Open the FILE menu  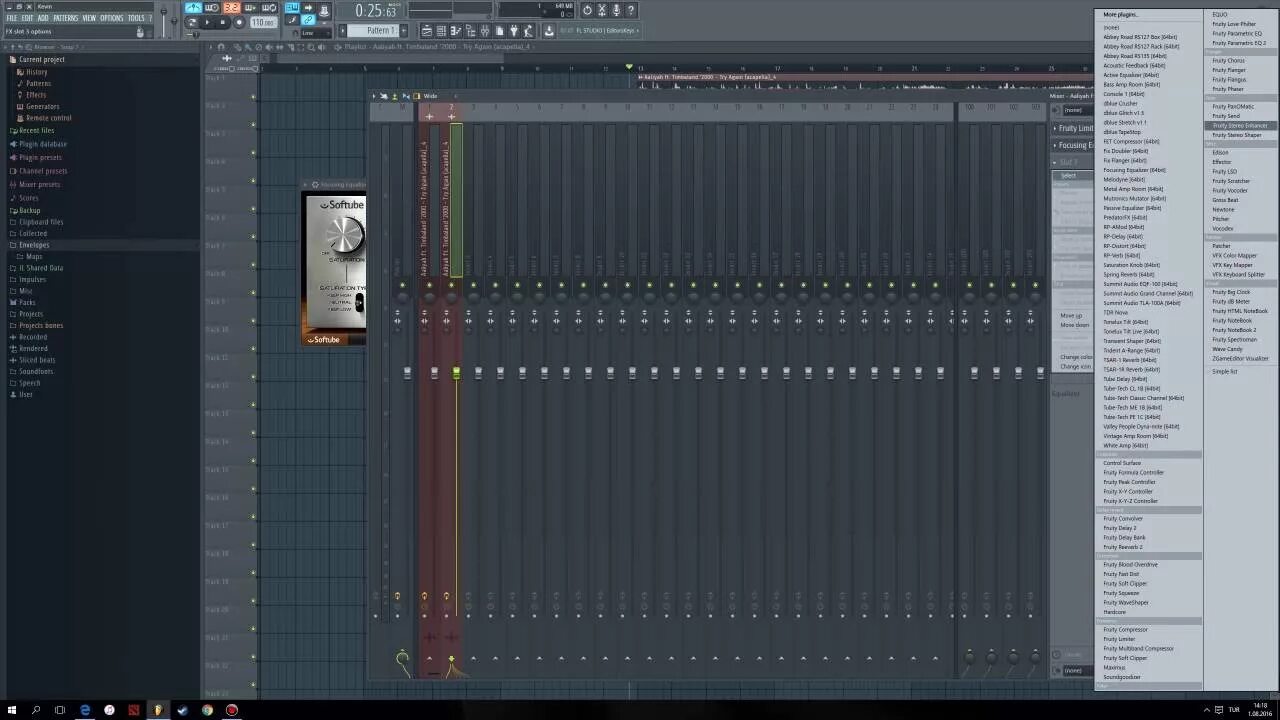12,18
